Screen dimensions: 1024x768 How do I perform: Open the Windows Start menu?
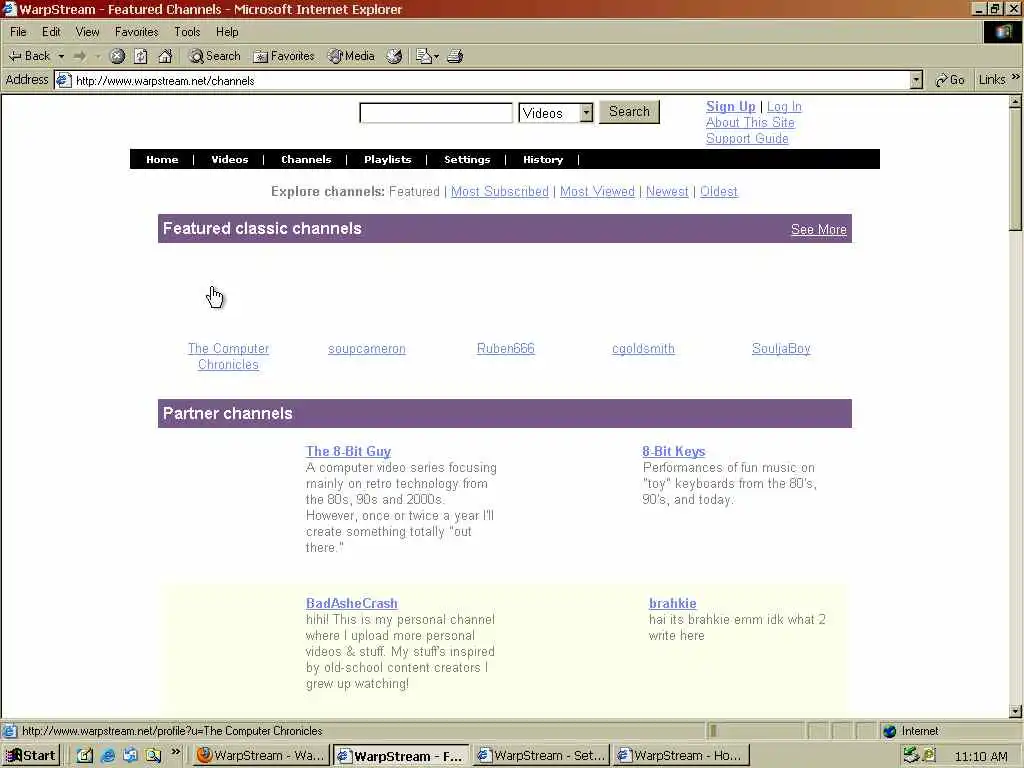coord(31,756)
